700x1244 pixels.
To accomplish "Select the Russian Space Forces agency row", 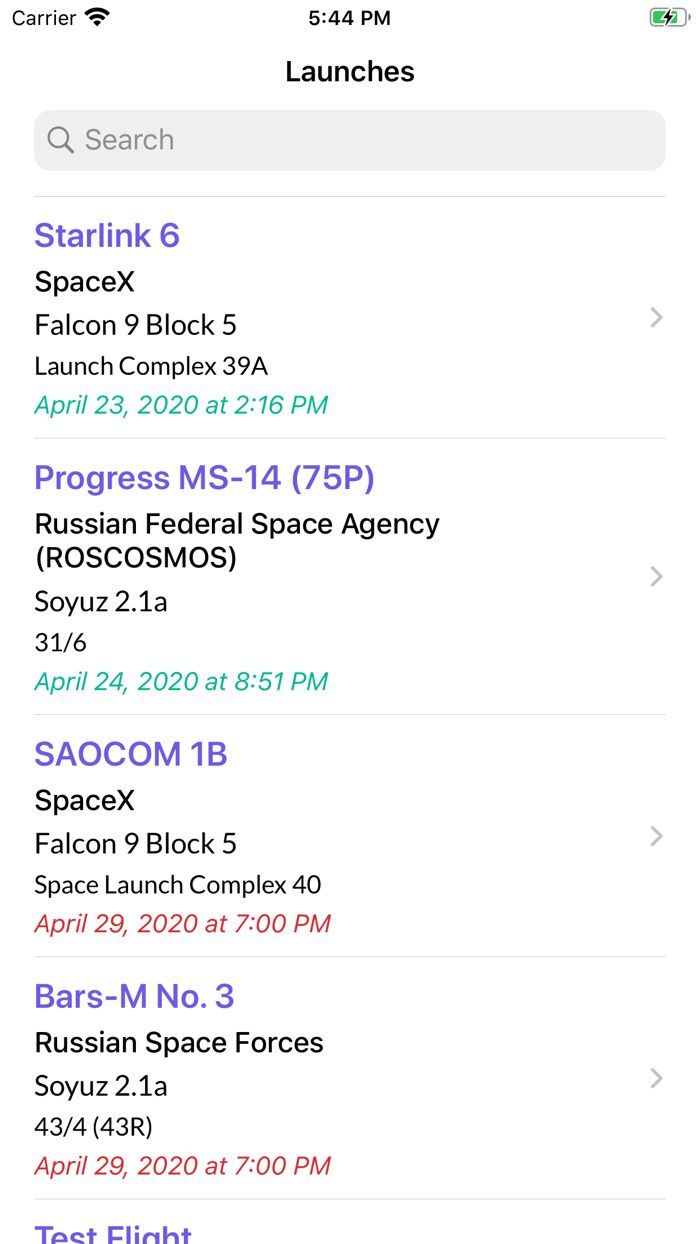I will point(179,1042).
